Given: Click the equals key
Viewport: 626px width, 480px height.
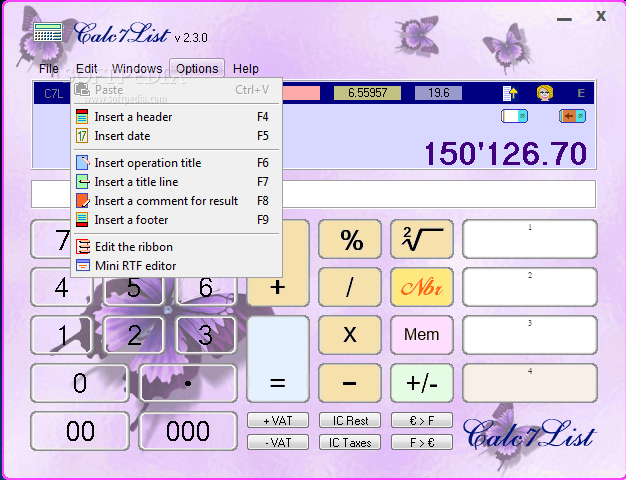Looking at the screenshot, I should point(278,359).
